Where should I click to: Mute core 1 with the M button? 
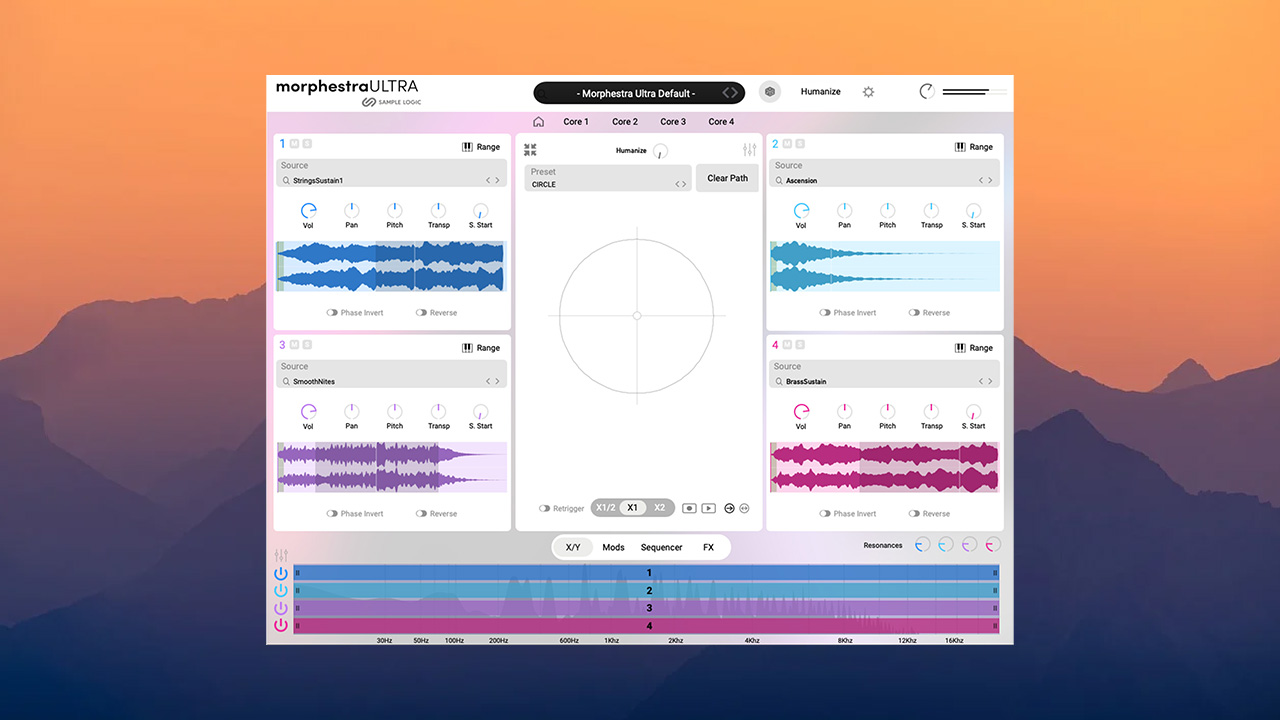294,145
